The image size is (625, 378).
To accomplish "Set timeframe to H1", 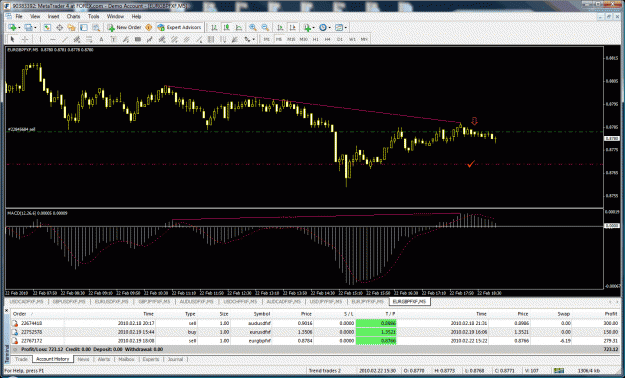I will [316, 39].
